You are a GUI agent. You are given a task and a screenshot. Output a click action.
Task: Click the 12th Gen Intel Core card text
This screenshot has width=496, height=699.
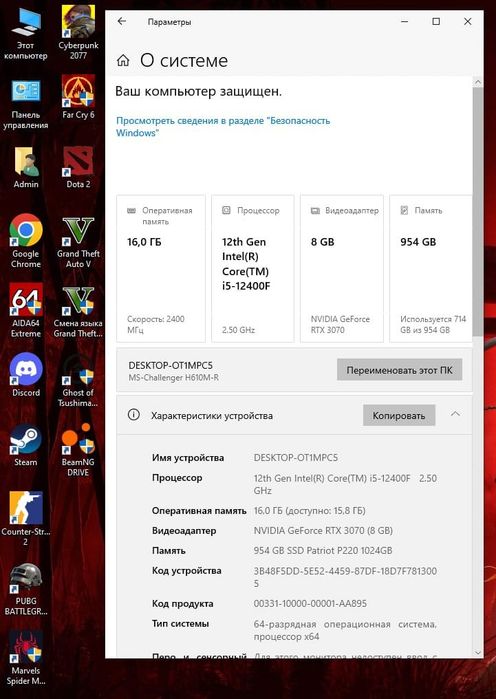[x=246, y=263]
